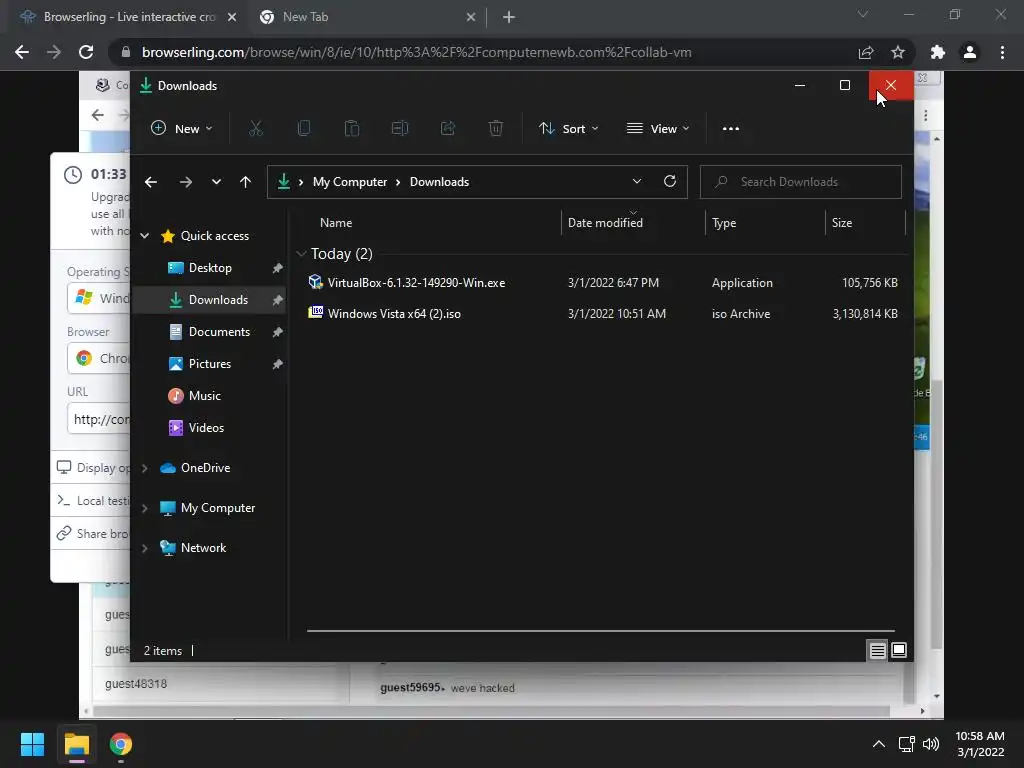Click the Cut scissors icon in toolbar
The image size is (1024, 768).
(x=255, y=129)
